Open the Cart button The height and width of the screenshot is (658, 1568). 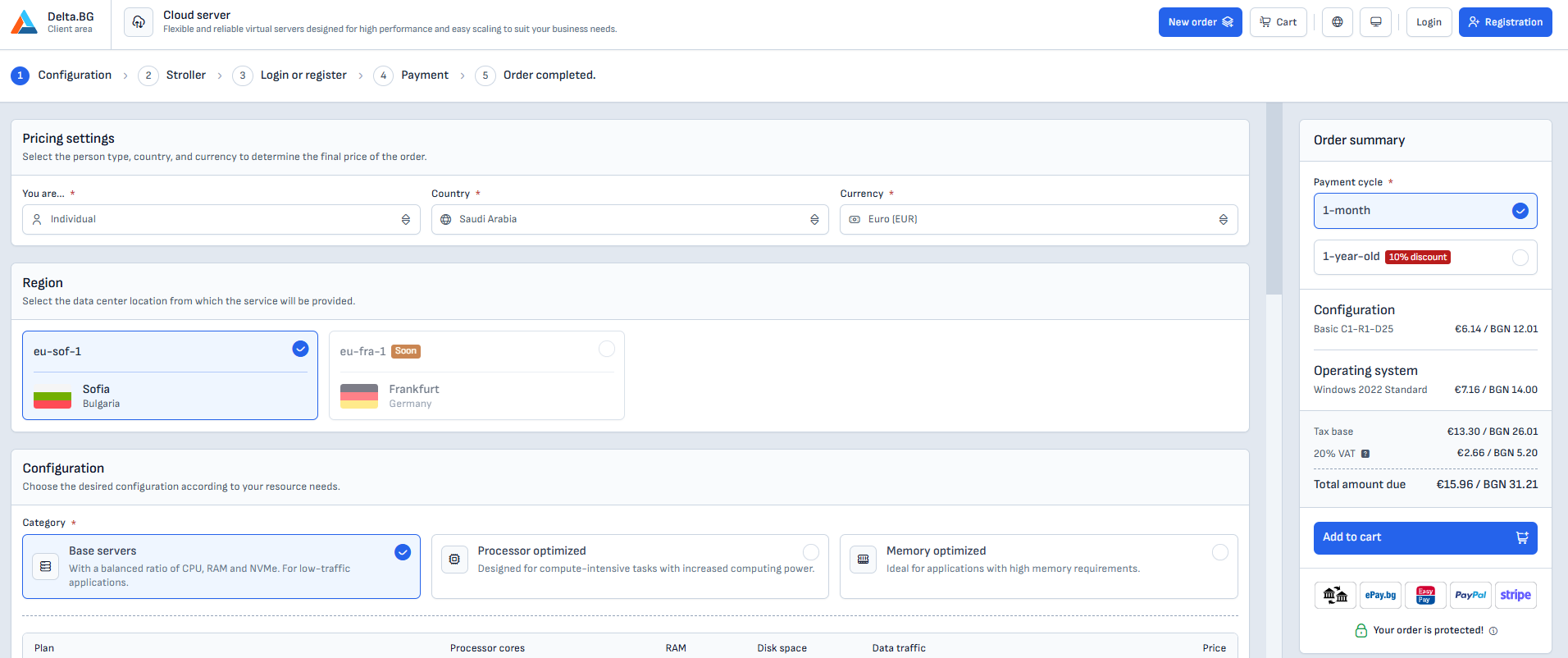coord(1279,22)
